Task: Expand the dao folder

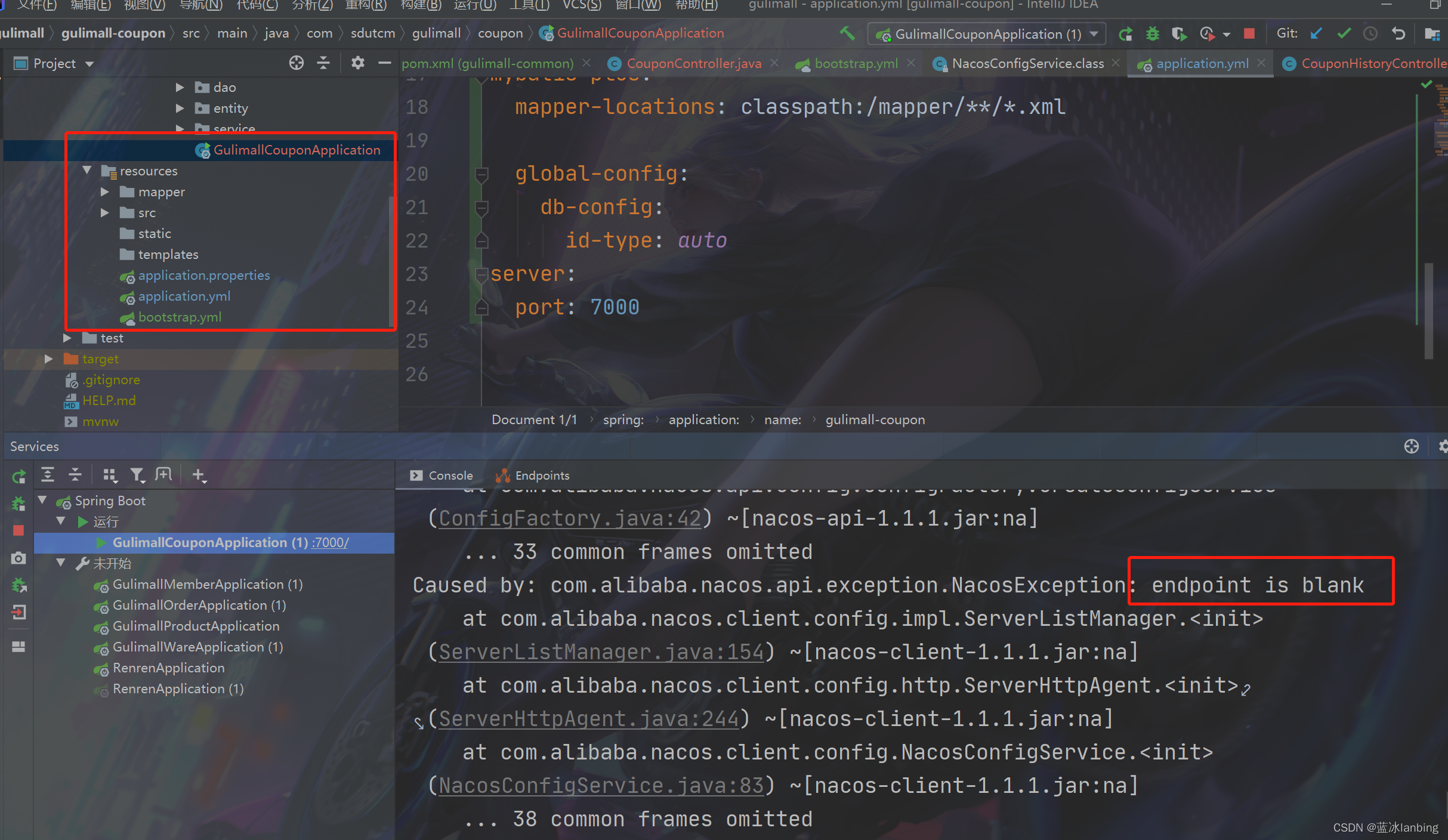Action: coord(180,88)
